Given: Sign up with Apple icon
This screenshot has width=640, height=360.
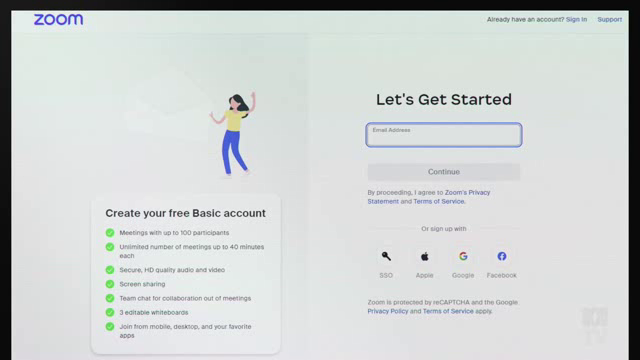Looking at the screenshot, I should tap(424, 256).
